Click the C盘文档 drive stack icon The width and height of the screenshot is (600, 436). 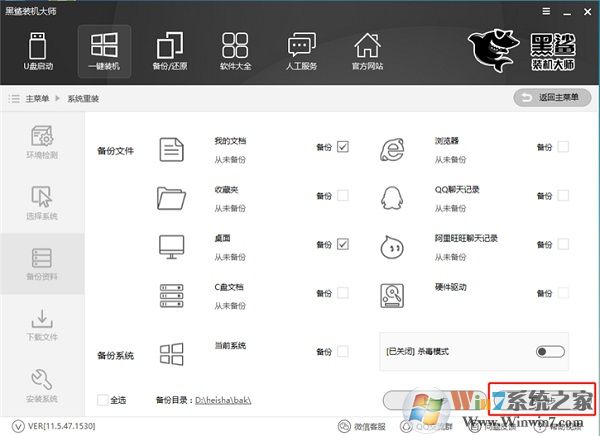[x=171, y=296]
